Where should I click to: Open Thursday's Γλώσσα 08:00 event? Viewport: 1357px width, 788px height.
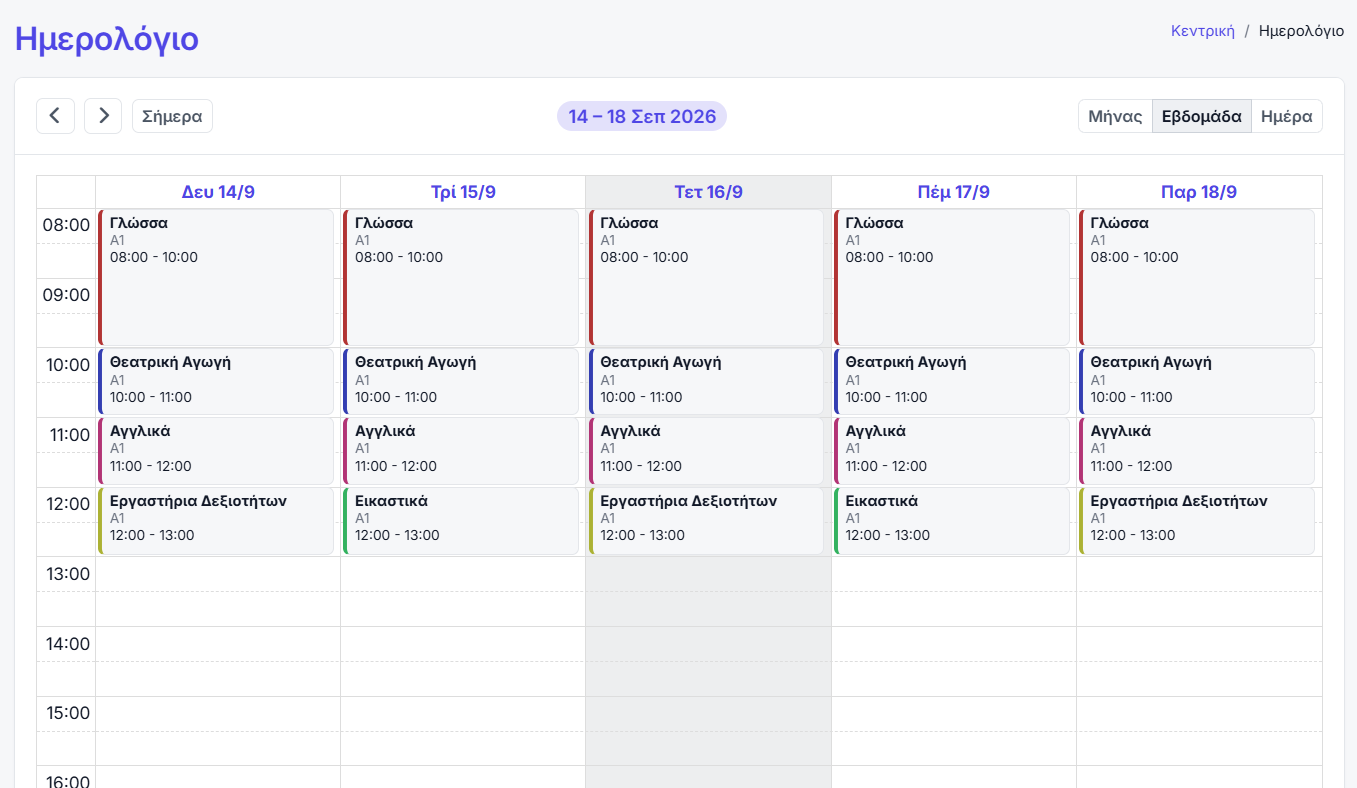[952, 278]
